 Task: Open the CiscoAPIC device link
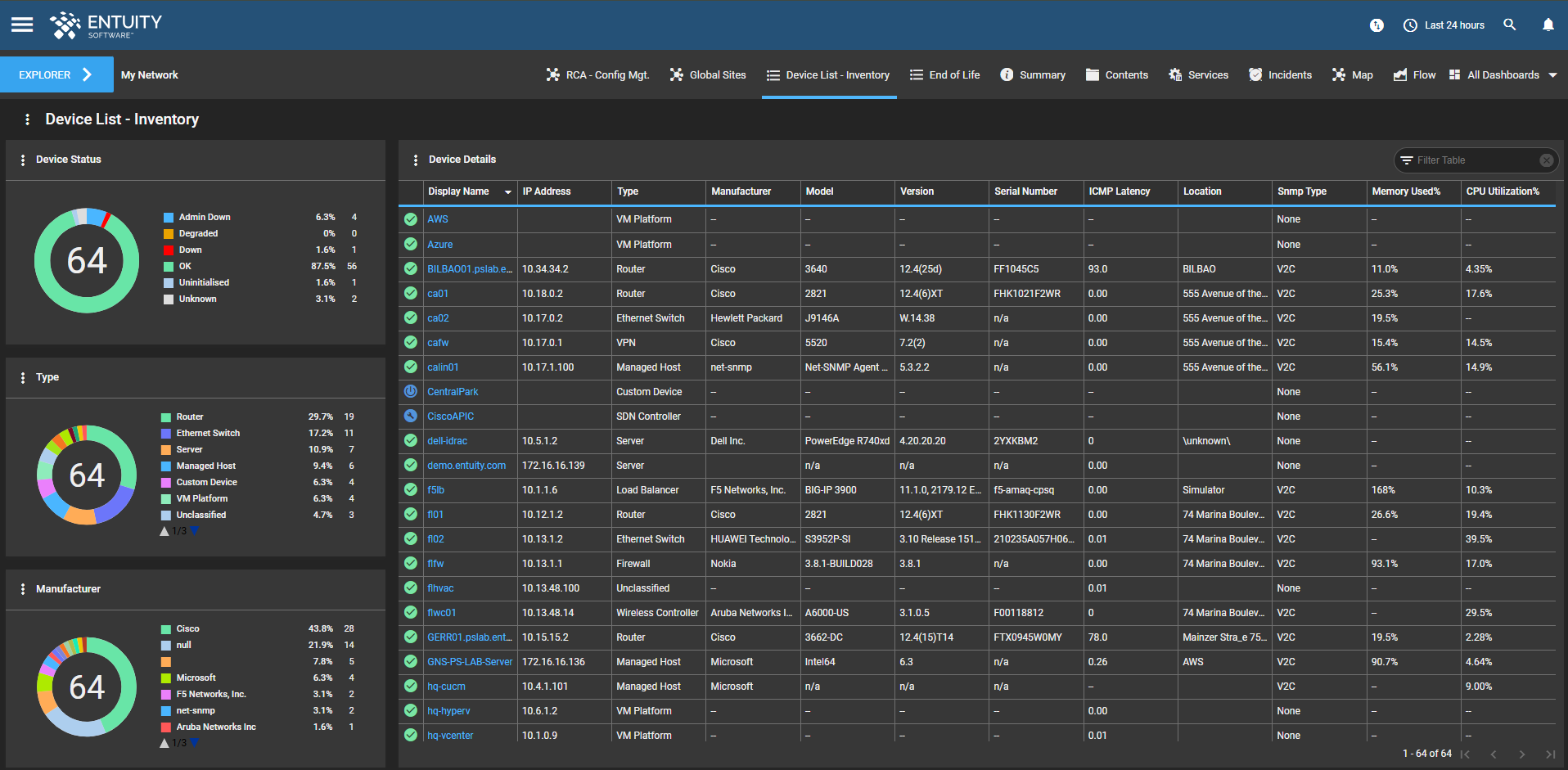tap(450, 417)
